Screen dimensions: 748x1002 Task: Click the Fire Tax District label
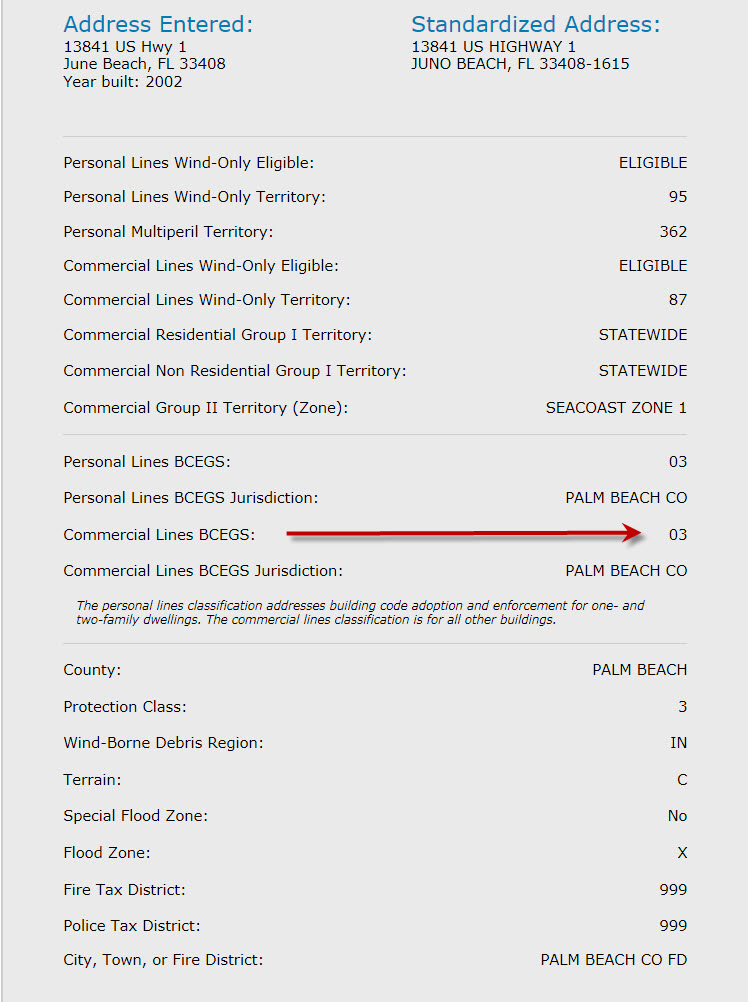coord(124,889)
